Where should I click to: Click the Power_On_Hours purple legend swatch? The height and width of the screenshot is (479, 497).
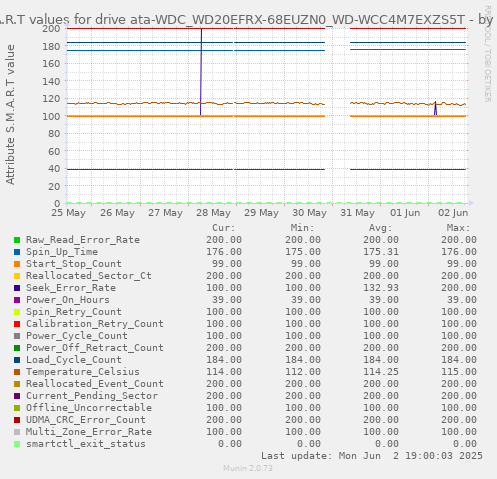pos(17,300)
